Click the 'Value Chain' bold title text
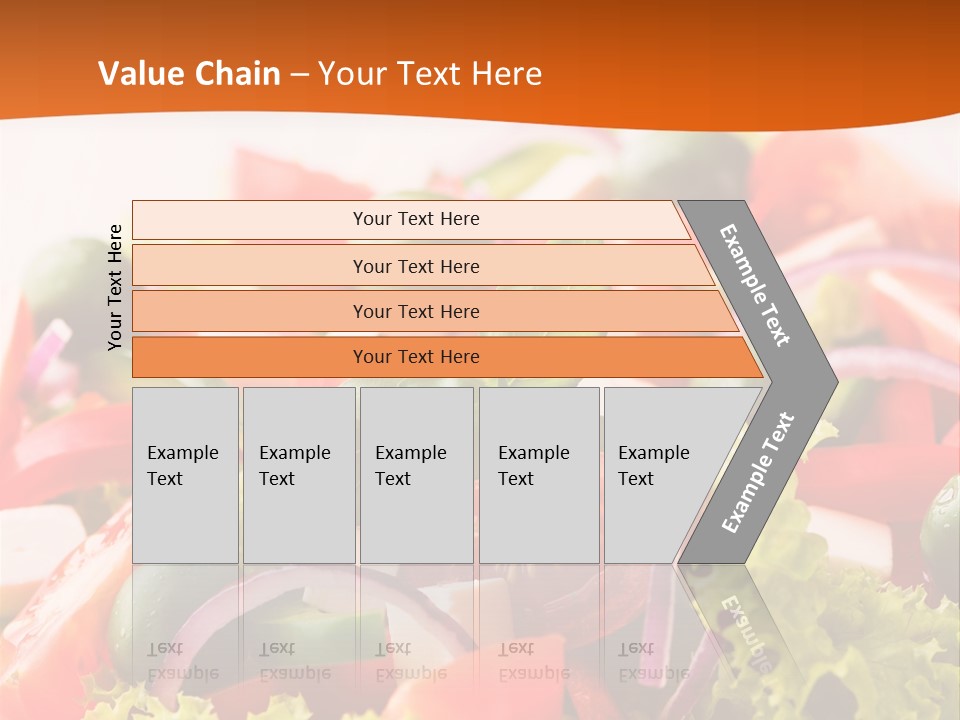This screenshot has height=720, width=960. tap(189, 73)
